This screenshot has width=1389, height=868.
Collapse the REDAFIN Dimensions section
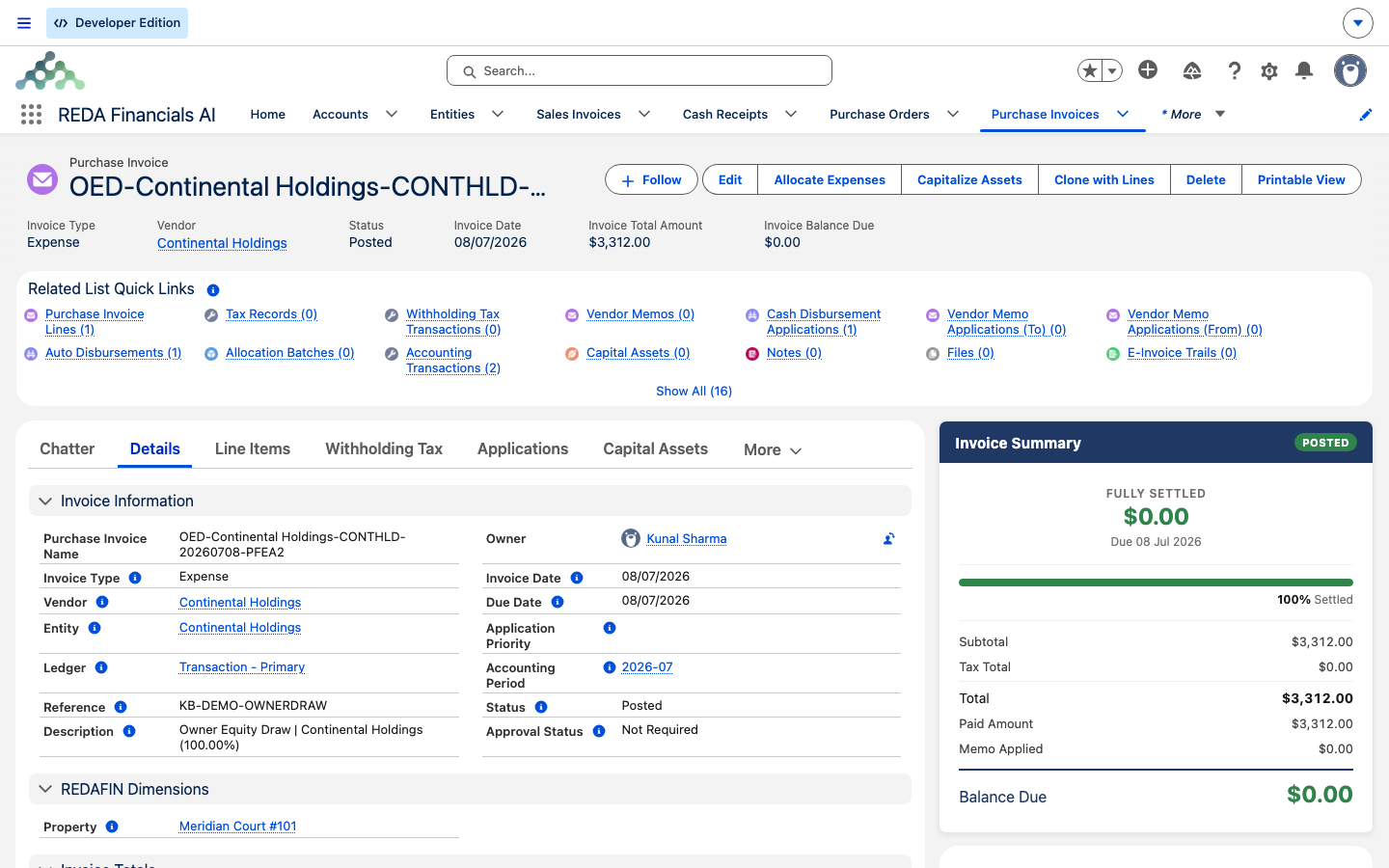click(x=45, y=789)
